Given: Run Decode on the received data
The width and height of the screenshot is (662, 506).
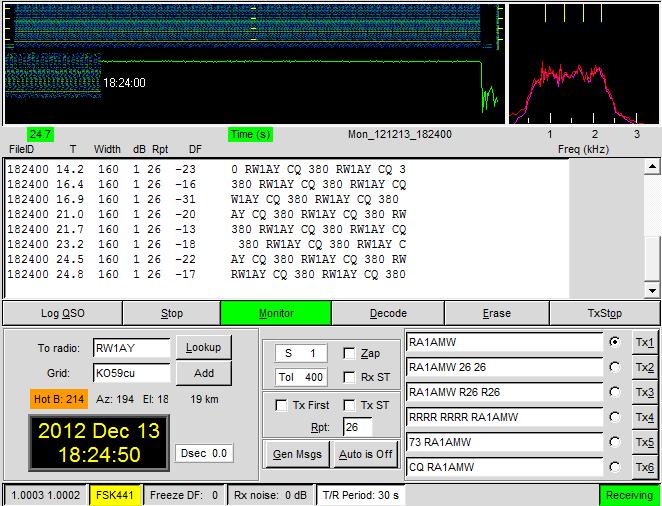Looking at the screenshot, I should (388, 313).
